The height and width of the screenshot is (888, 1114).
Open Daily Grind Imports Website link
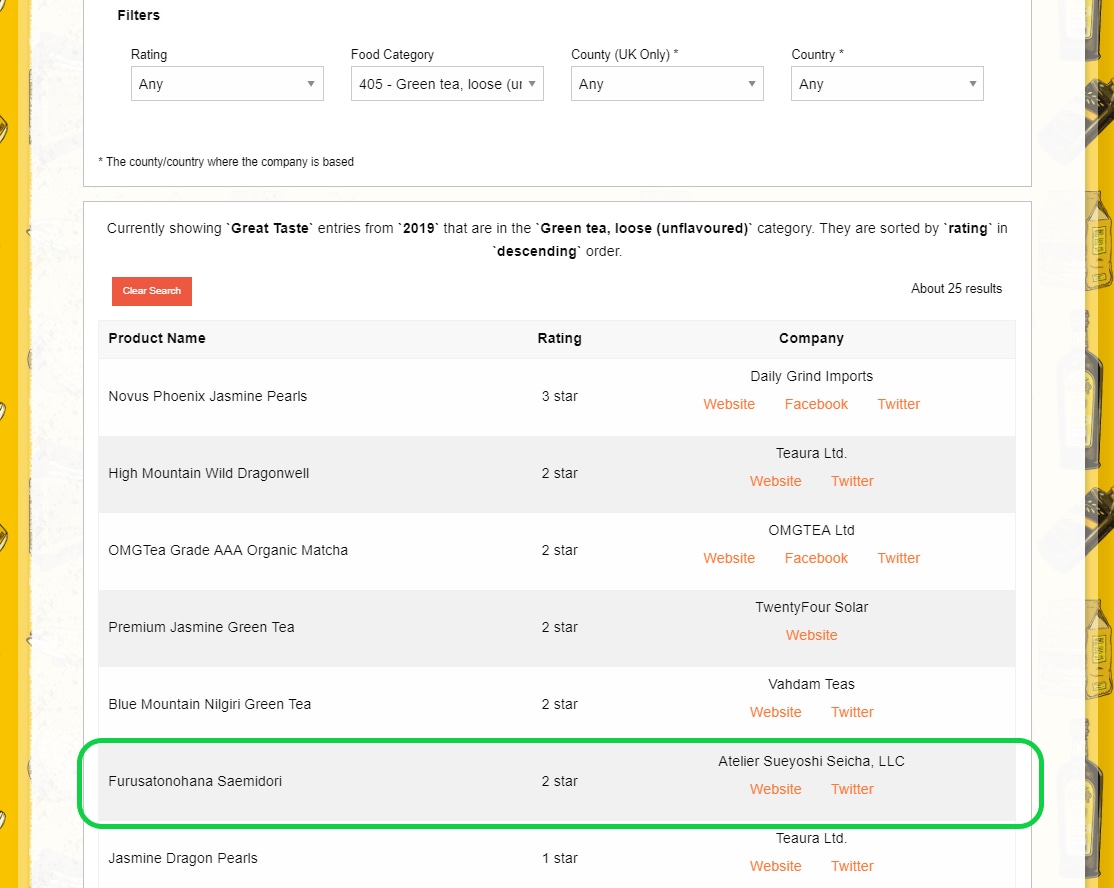point(729,404)
